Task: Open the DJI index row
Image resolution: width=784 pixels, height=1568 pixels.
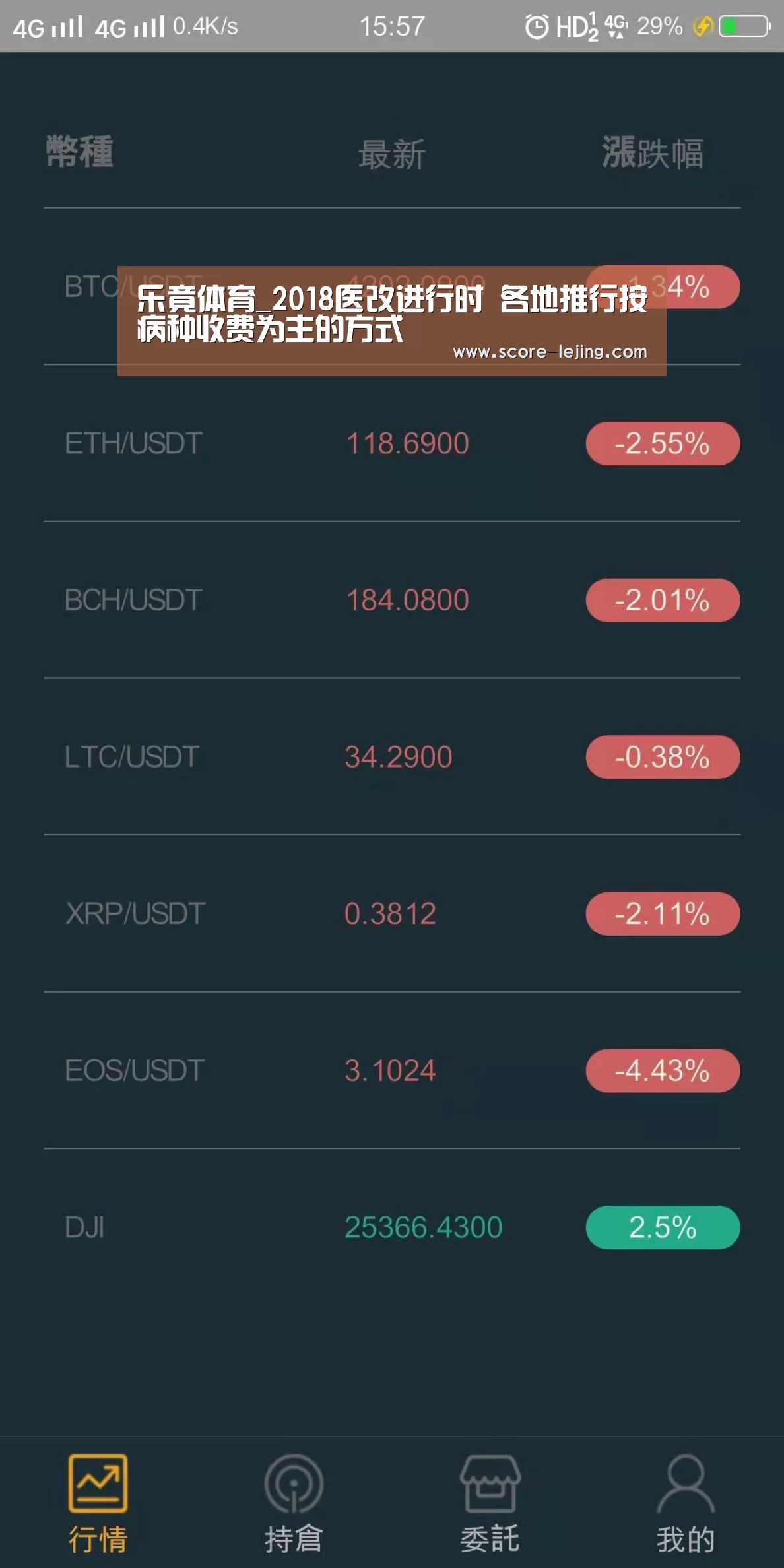Action: click(x=392, y=1227)
